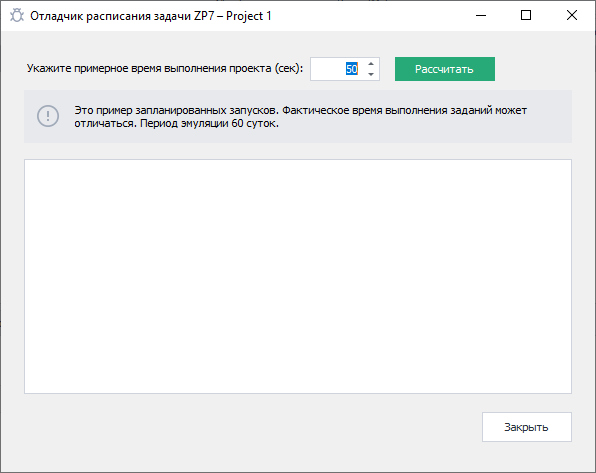Click 'Project 1' in the title bar
Image resolution: width=596 pixels, height=473 pixels.
249,16
